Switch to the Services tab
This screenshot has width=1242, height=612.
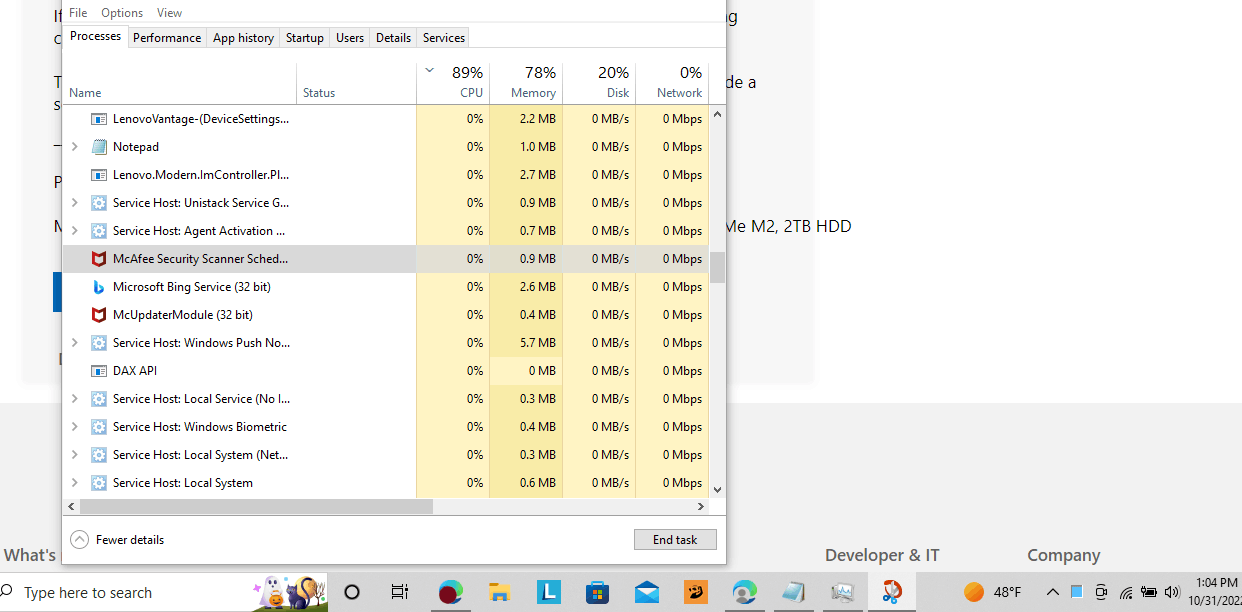444,38
